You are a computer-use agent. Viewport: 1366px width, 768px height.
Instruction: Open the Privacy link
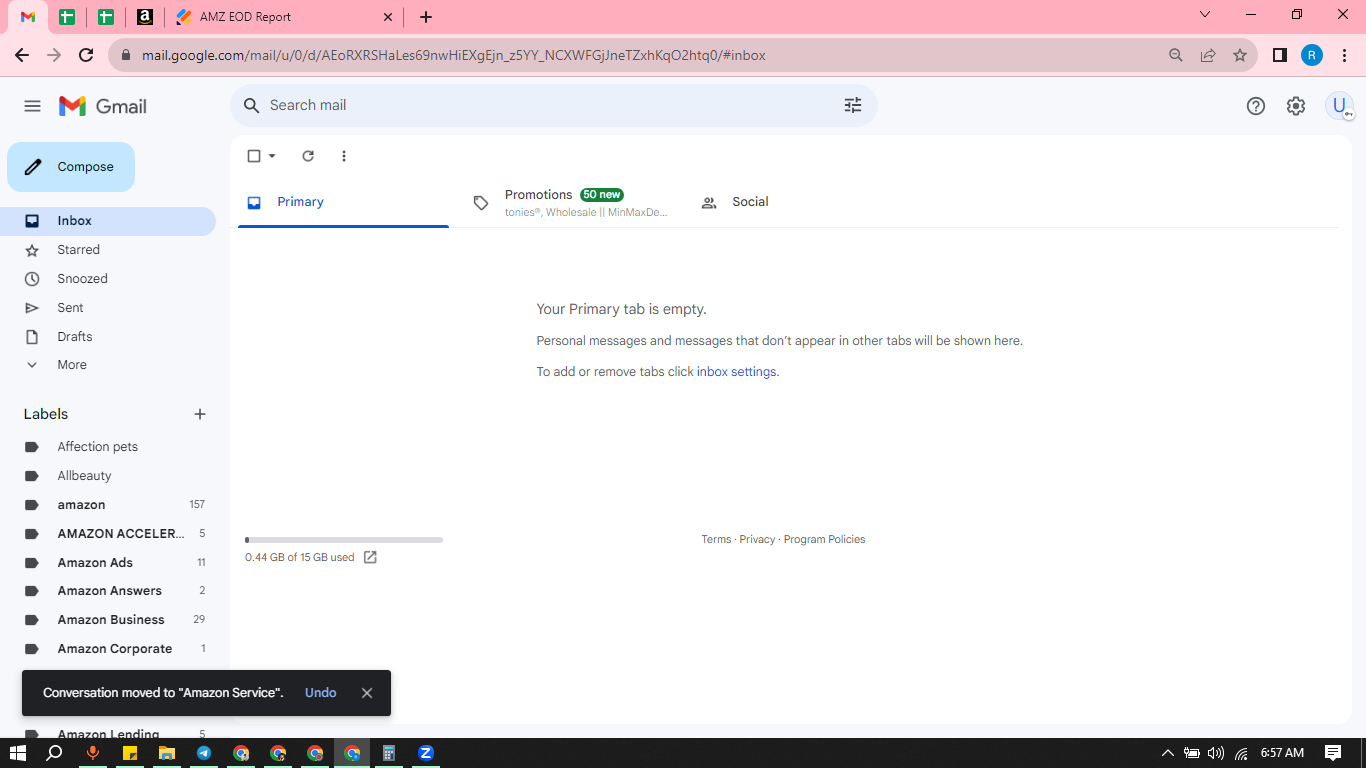click(x=757, y=539)
